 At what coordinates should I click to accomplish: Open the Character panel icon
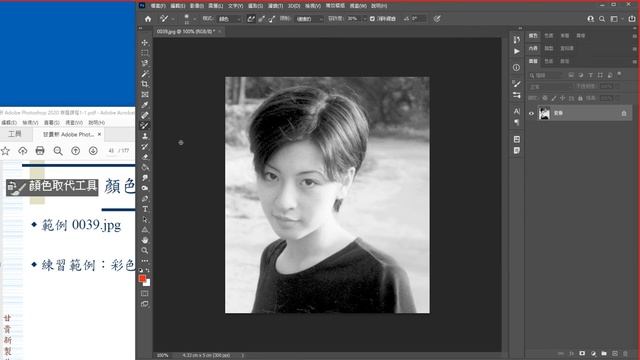(x=517, y=111)
